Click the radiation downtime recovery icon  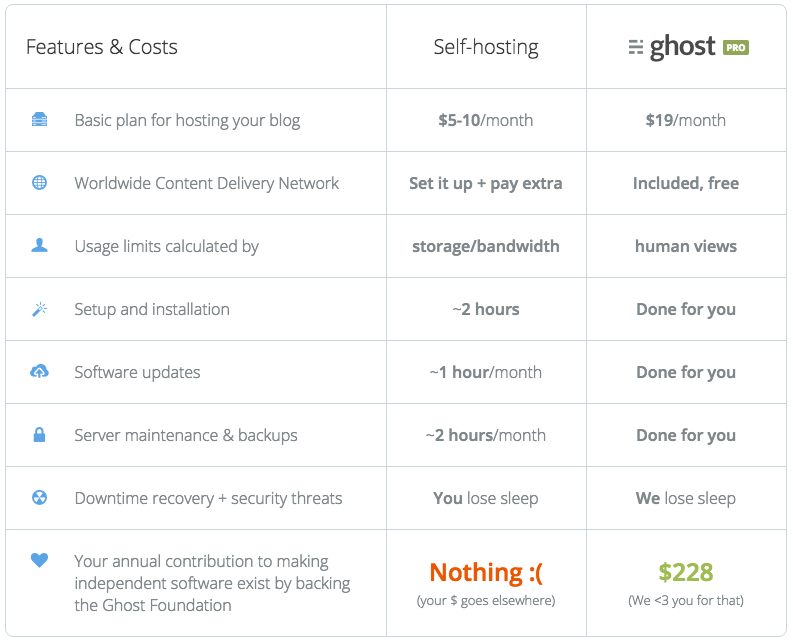pyautogui.click(x=39, y=498)
